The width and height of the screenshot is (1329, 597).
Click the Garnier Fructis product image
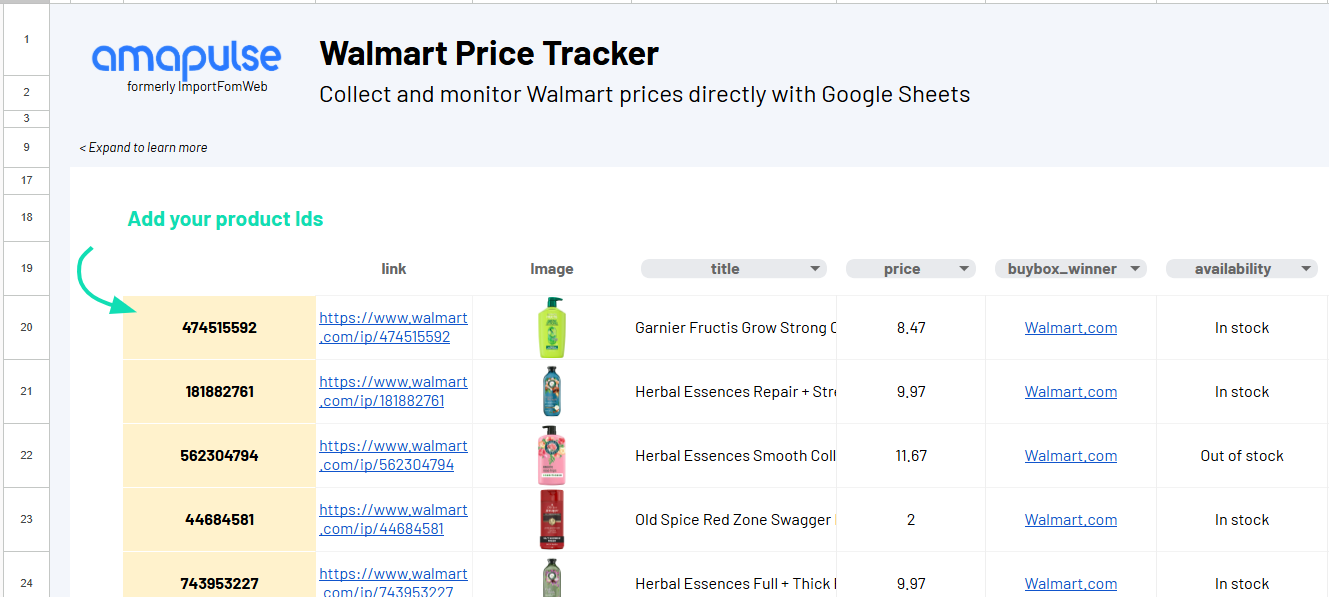[x=552, y=327]
